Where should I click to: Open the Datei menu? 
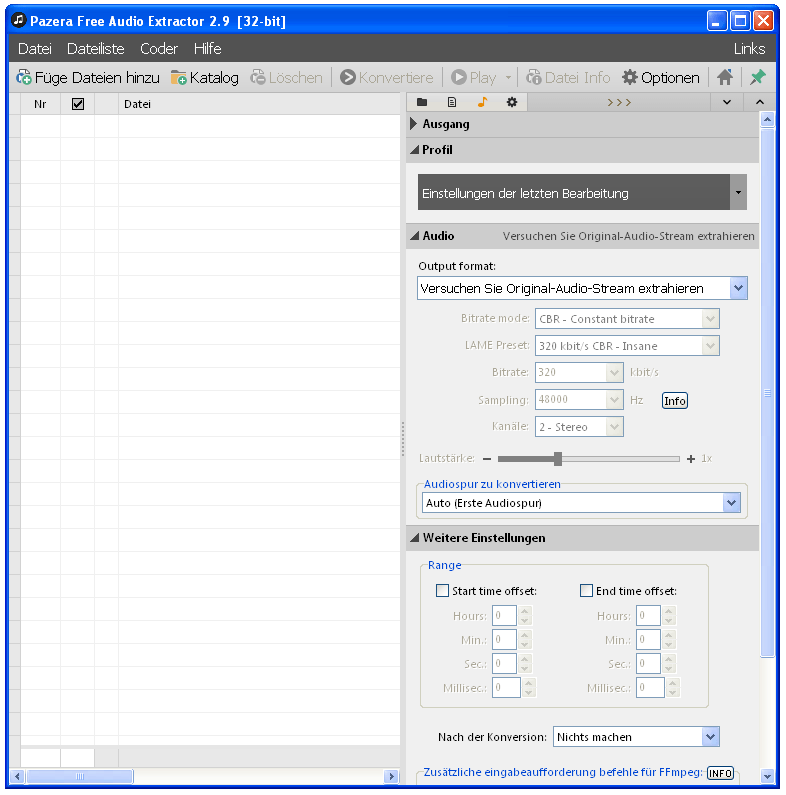34,49
